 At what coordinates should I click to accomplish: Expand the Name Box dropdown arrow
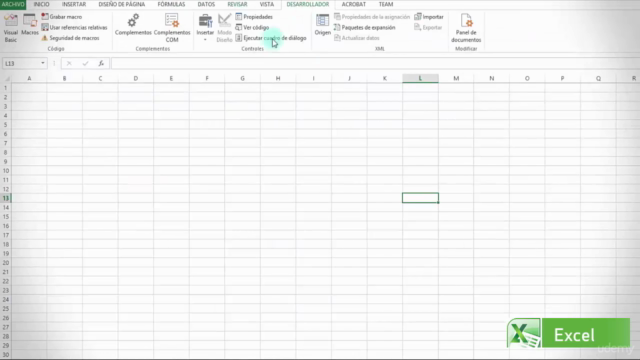(x=43, y=63)
